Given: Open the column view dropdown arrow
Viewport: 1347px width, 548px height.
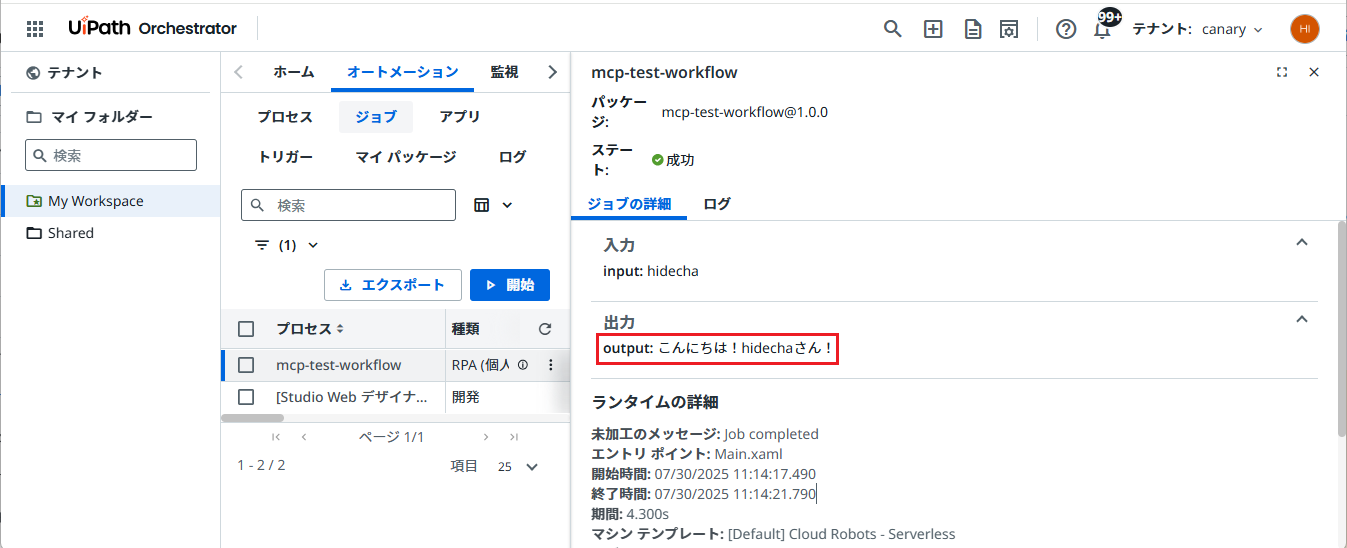Looking at the screenshot, I should coord(507,205).
